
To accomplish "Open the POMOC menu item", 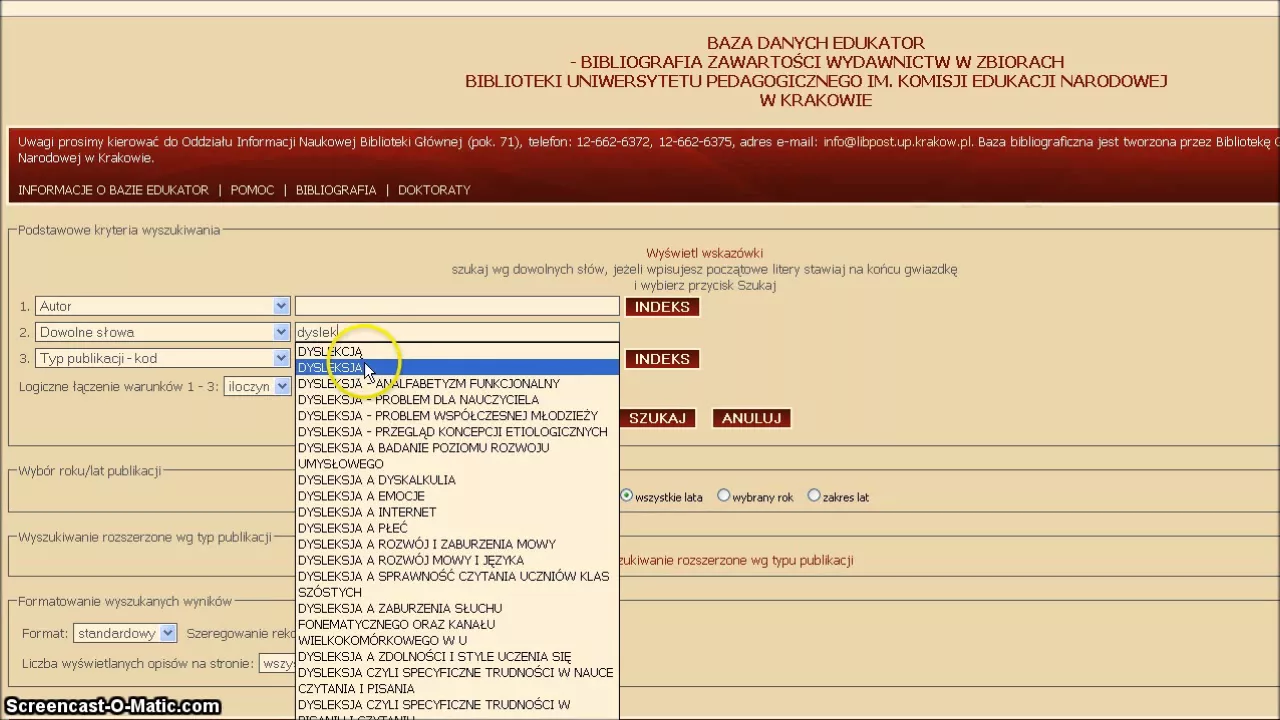I will (252, 190).
